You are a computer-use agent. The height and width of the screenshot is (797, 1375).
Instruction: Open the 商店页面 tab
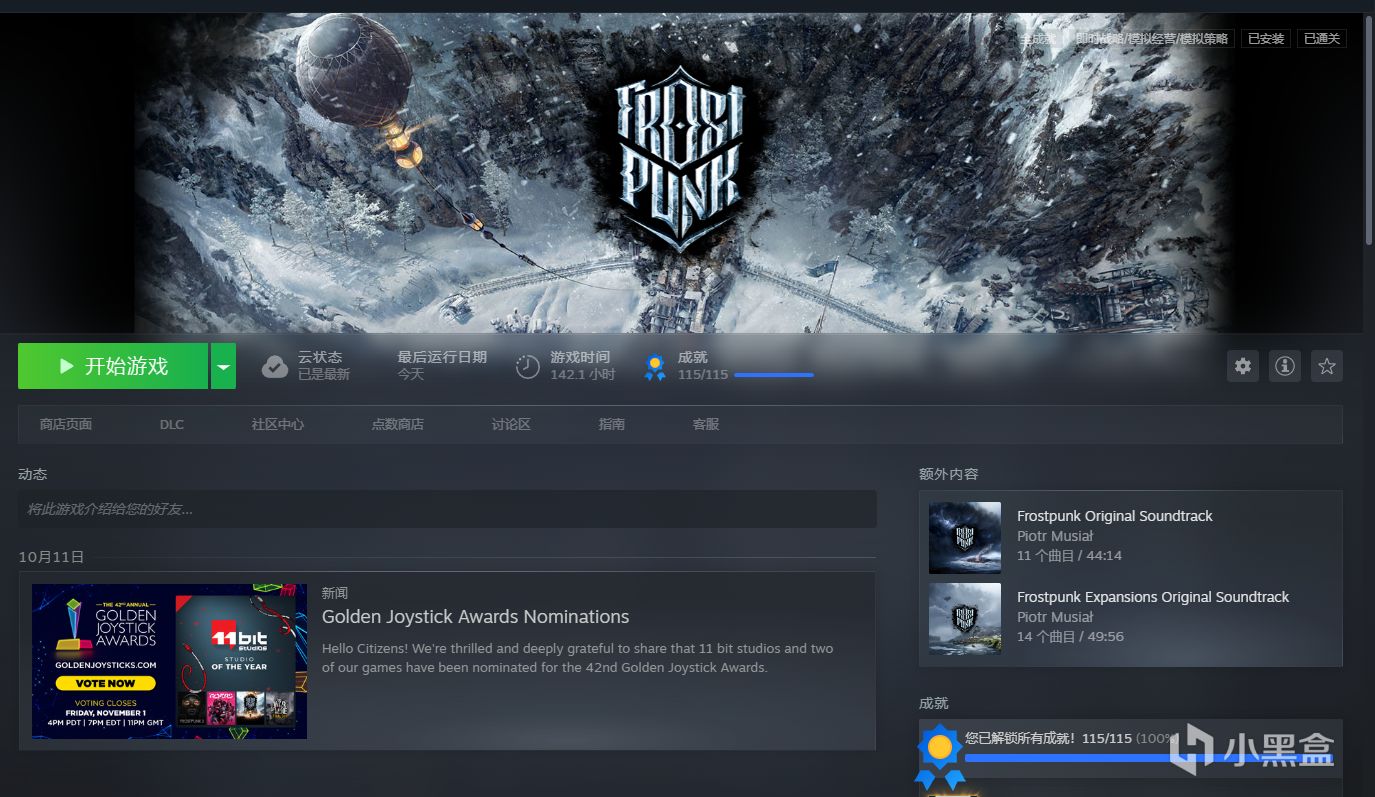(x=66, y=424)
